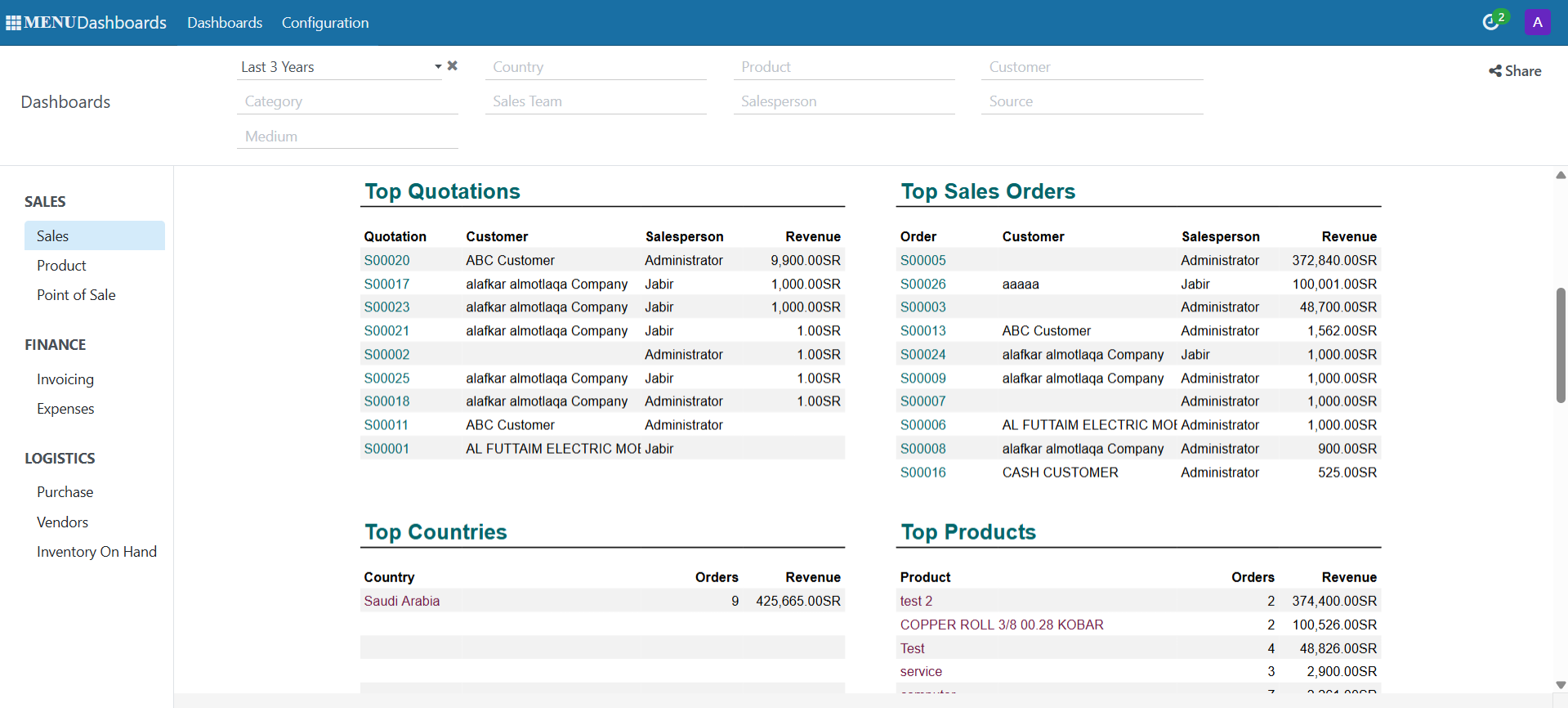Open the apps grid menu icon
This screenshot has height=708, width=1568.
[13, 23]
